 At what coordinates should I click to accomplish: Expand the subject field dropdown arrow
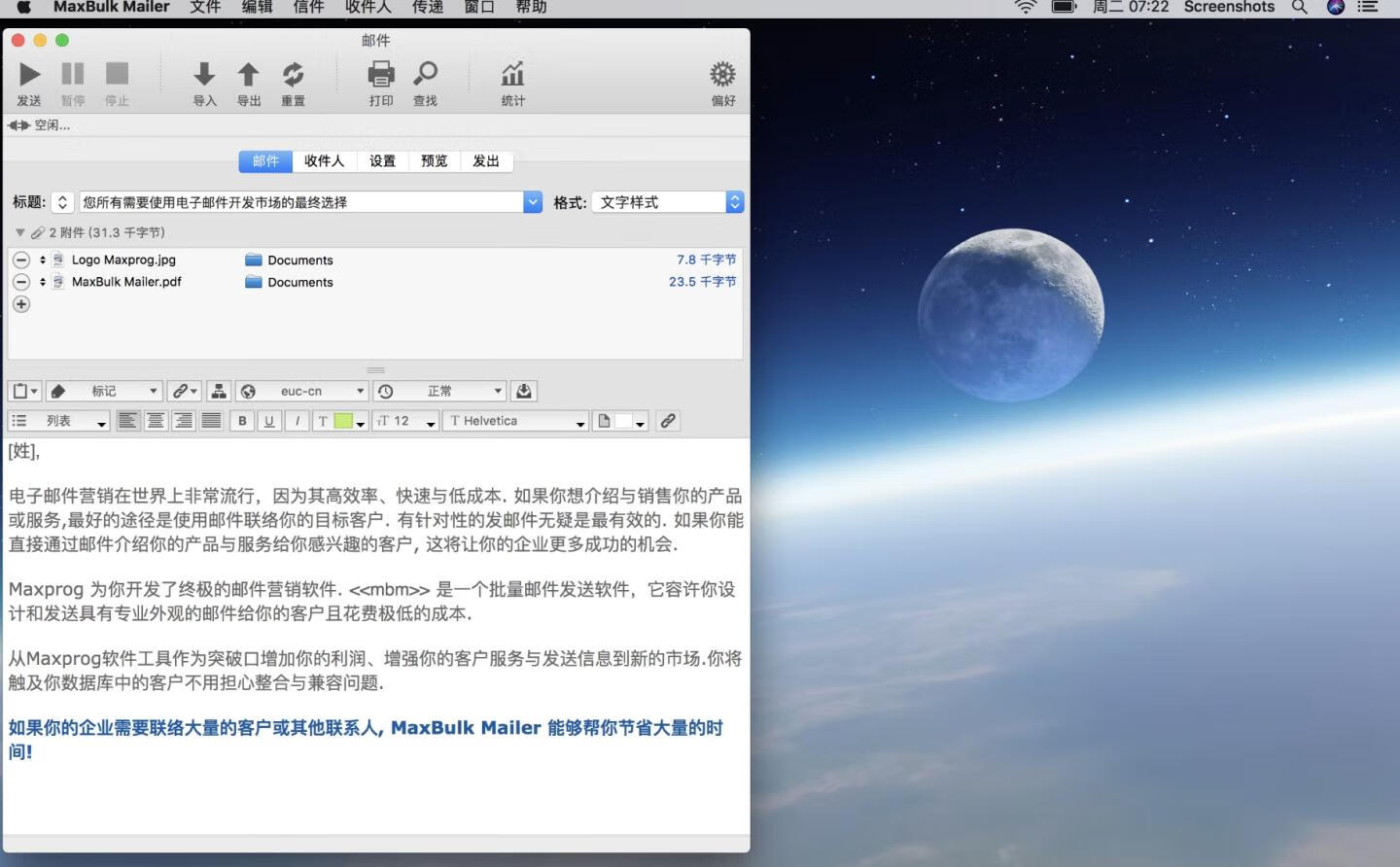[x=533, y=202]
